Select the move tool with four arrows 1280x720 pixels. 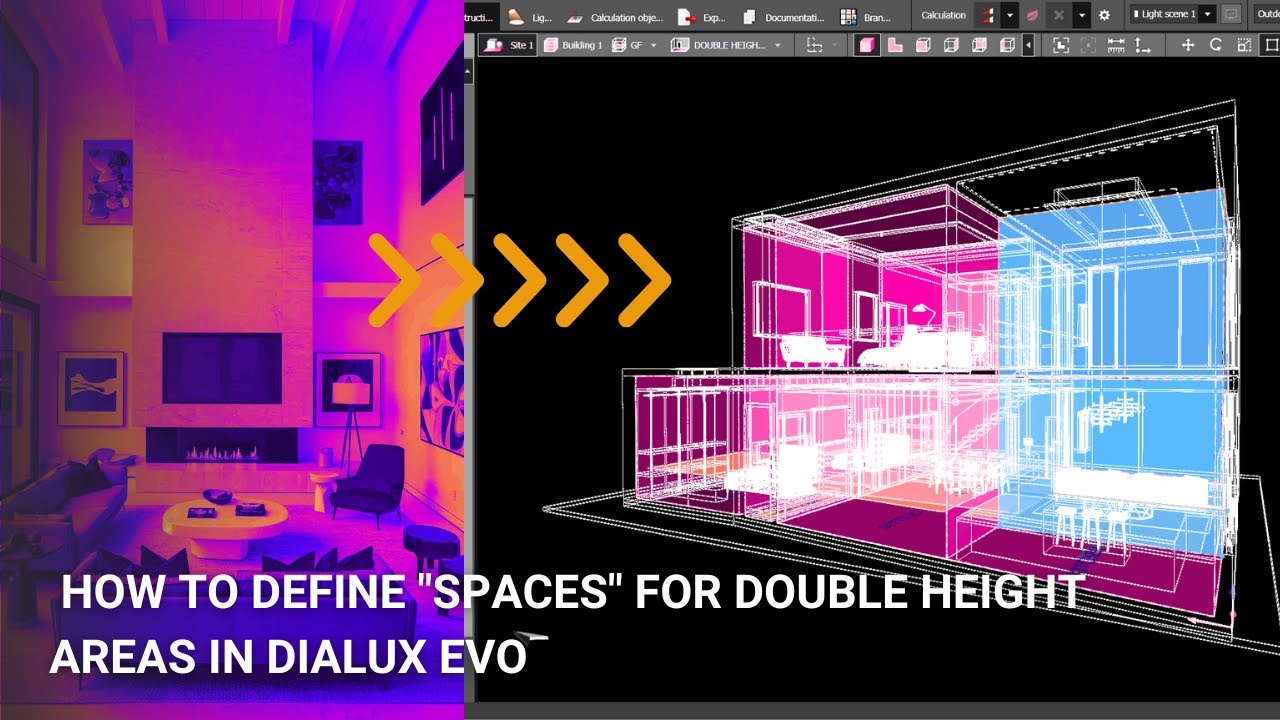[1188, 45]
